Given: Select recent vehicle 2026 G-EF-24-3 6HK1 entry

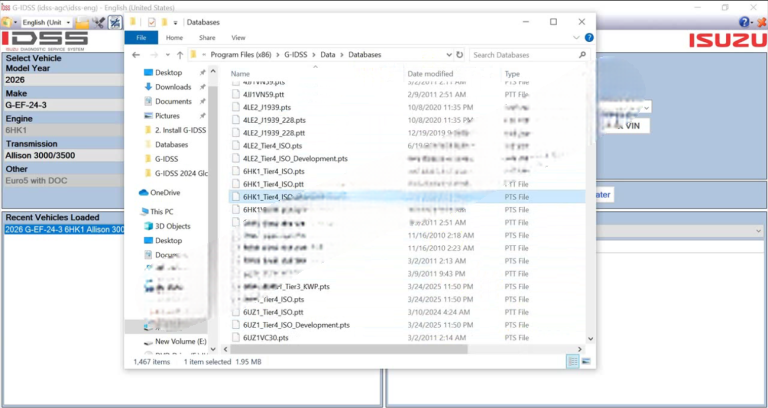Looking at the screenshot, I should coord(64,229).
